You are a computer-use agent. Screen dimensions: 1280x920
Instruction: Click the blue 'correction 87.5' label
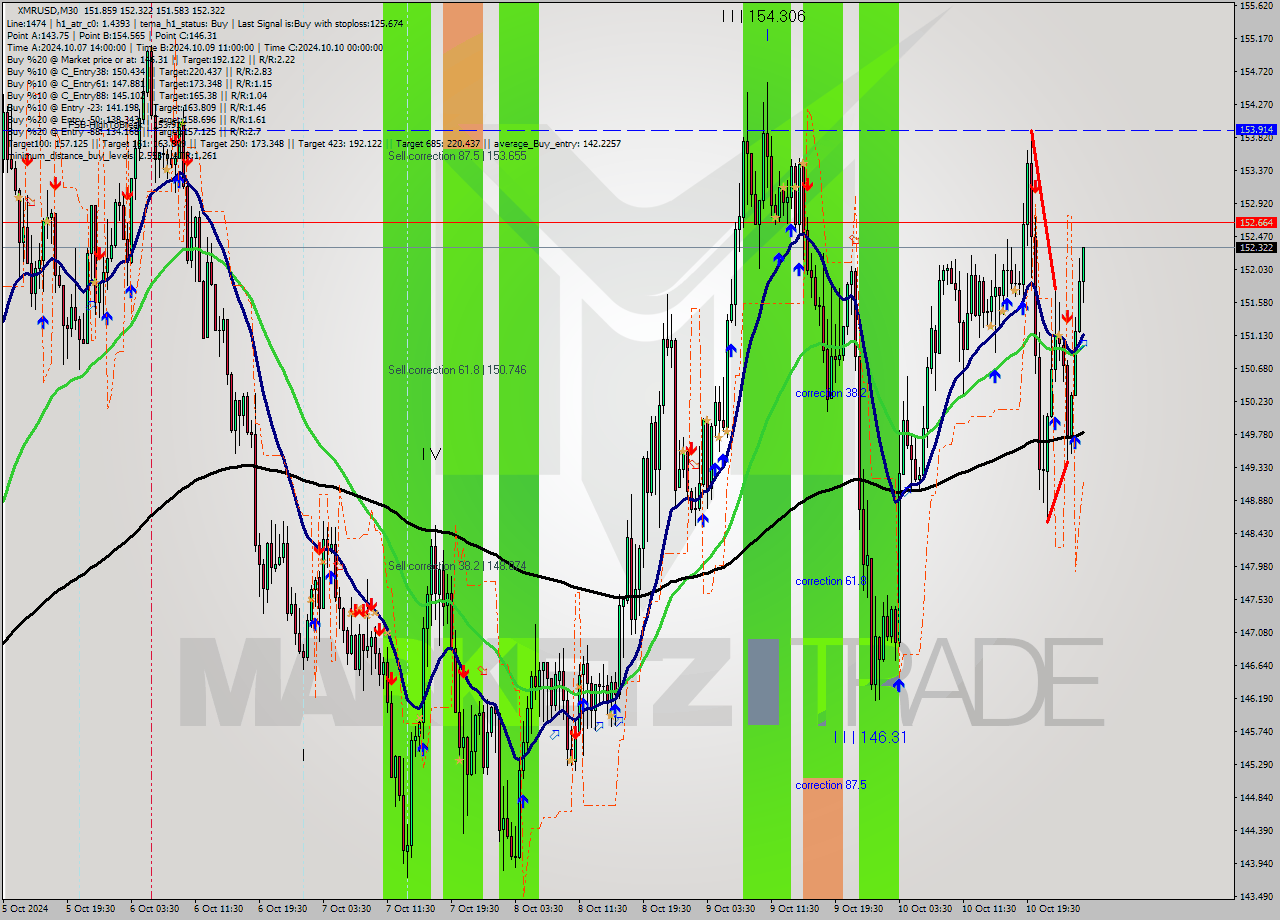(x=831, y=785)
